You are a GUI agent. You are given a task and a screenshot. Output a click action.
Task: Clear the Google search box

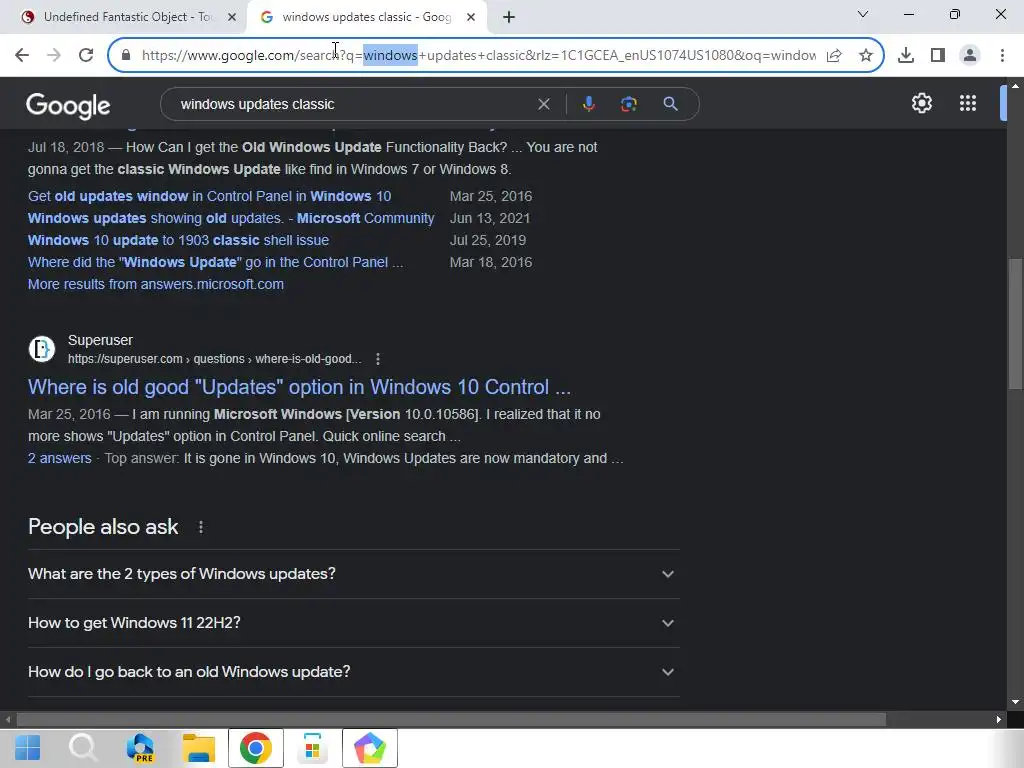(x=543, y=104)
